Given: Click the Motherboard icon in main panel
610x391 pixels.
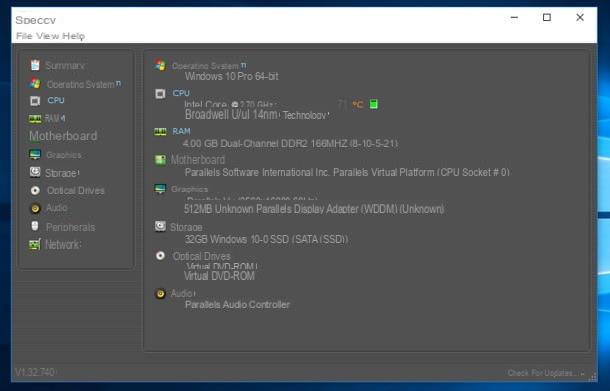Looking at the screenshot, I should (x=160, y=160).
